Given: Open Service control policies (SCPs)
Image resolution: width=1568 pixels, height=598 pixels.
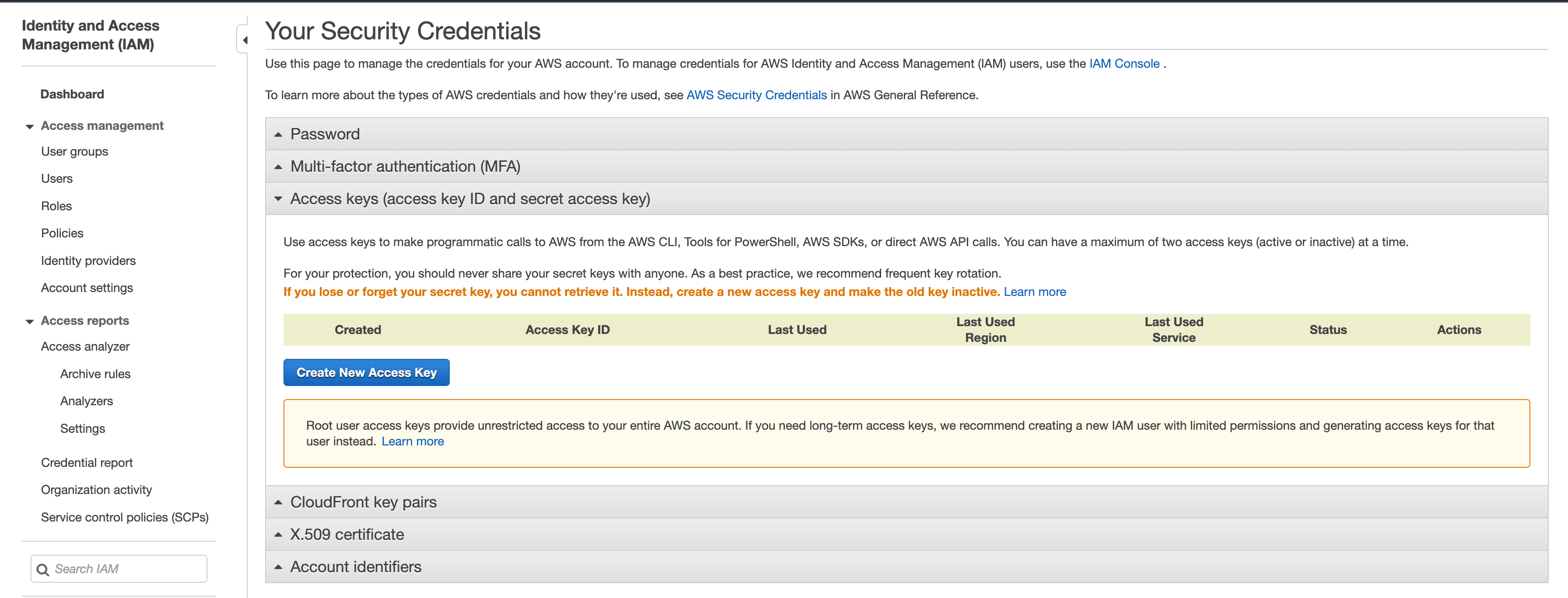Looking at the screenshot, I should [124, 517].
